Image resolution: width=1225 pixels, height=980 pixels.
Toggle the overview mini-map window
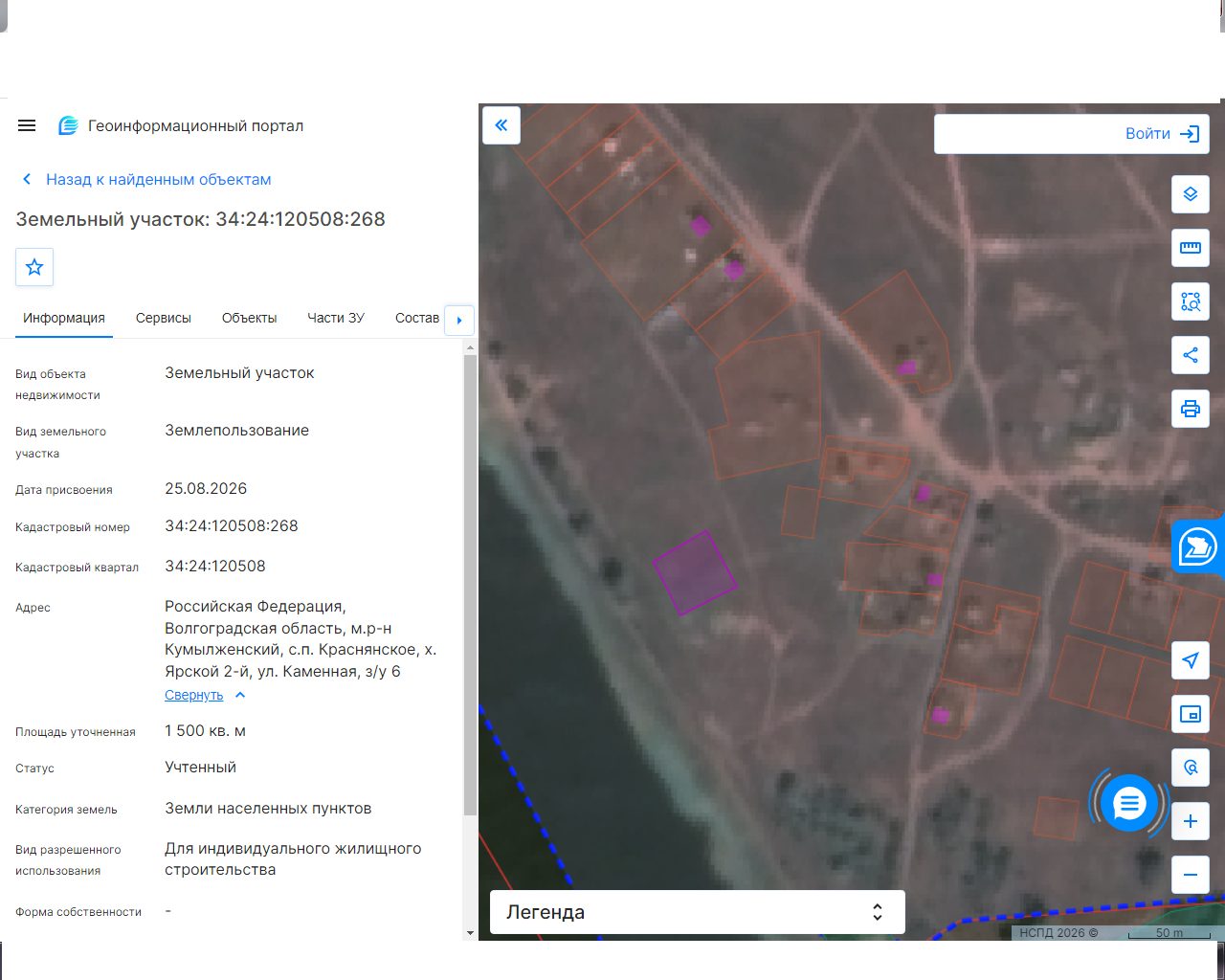pyautogui.click(x=1191, y=714)
